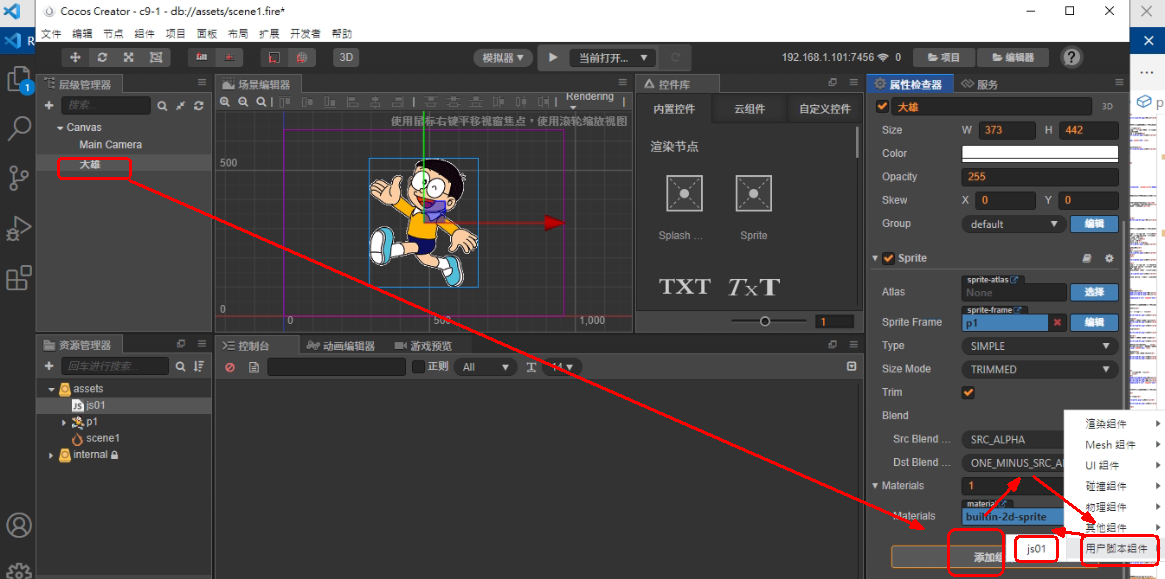Click 编辑 button for Sprite Frame
Image resolution: width=1165 pixels, height=579 pixels.
pyautogui.click(x=1094, y=323)
